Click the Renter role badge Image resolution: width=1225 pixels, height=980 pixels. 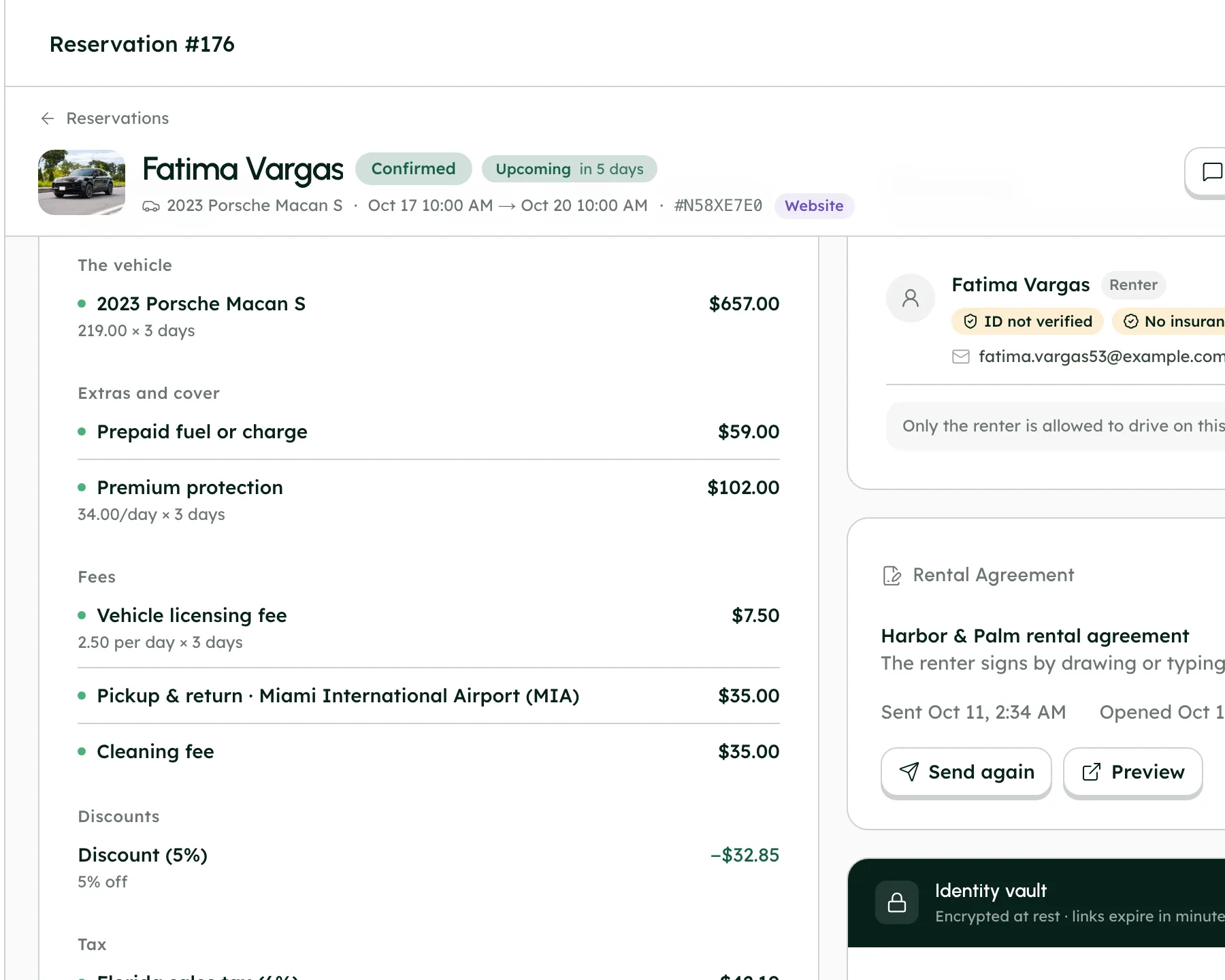pos(1133,284)
